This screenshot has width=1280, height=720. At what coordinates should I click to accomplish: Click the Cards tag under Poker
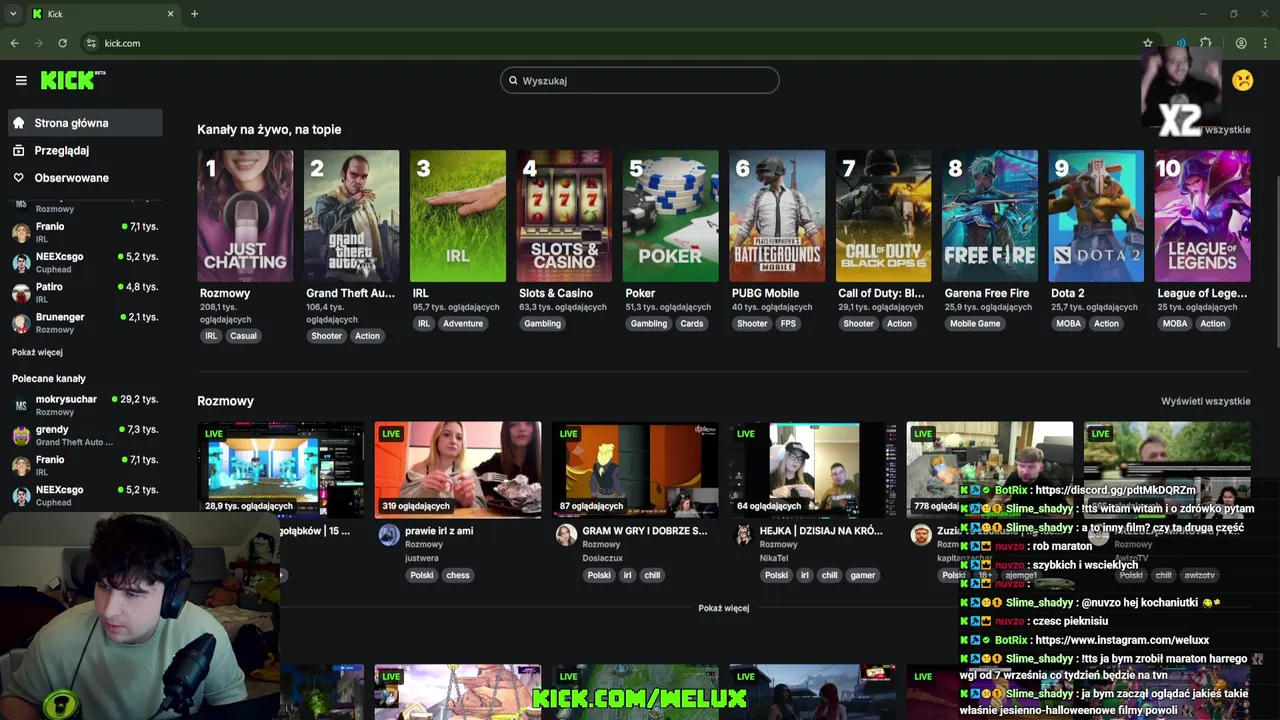click(692, 323)
